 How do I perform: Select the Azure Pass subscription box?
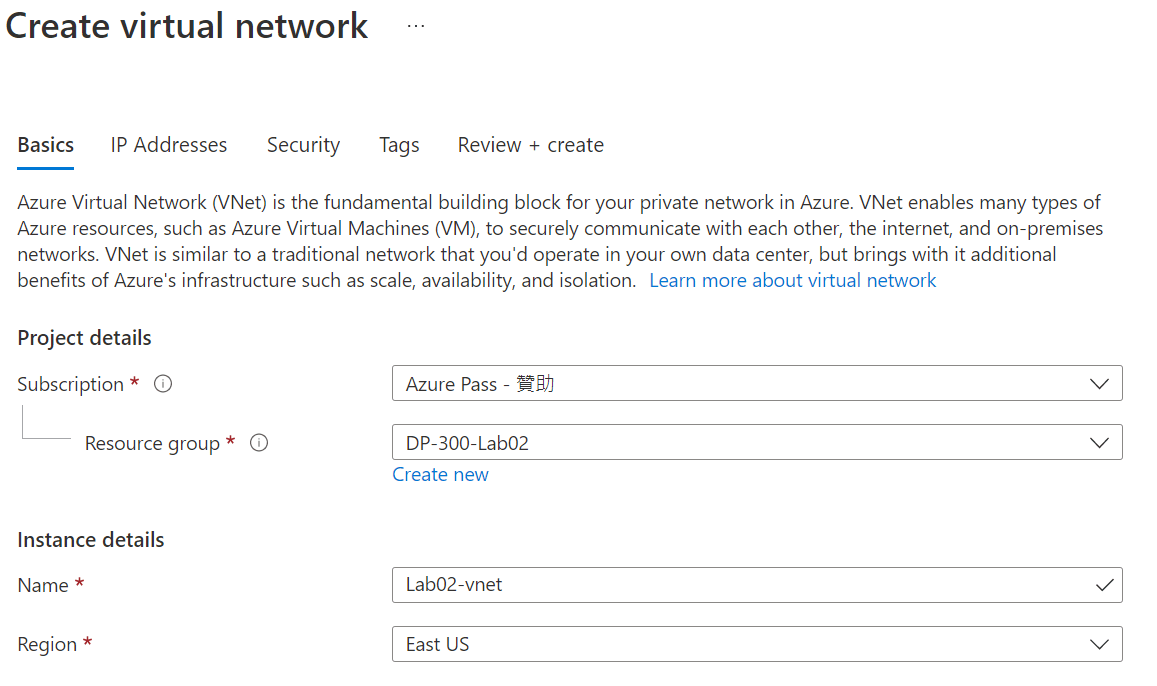[740, 384]
